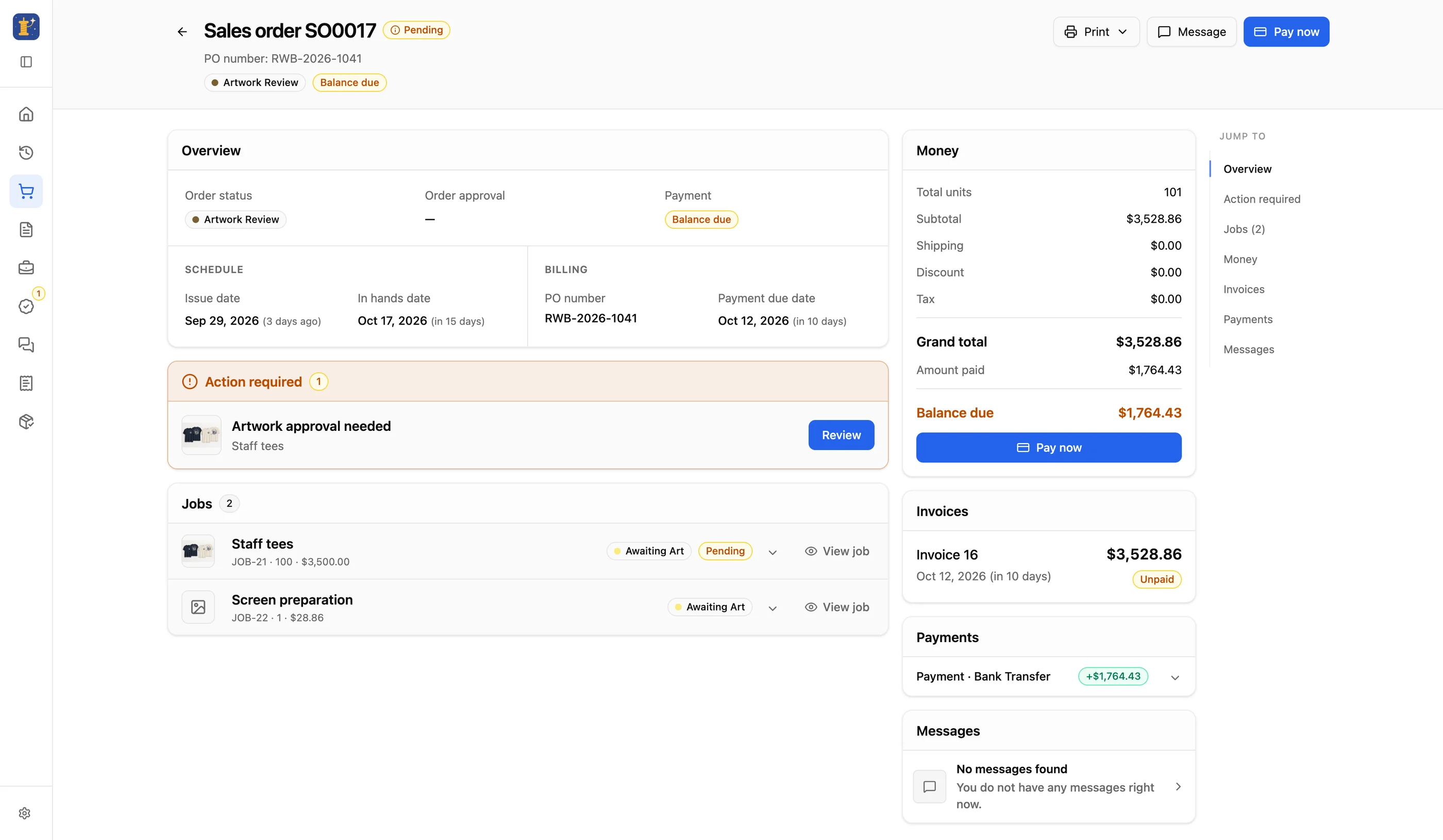Open messages via the chevron arrow
Screen dimensions: 1443x840
coord(1178,786)
